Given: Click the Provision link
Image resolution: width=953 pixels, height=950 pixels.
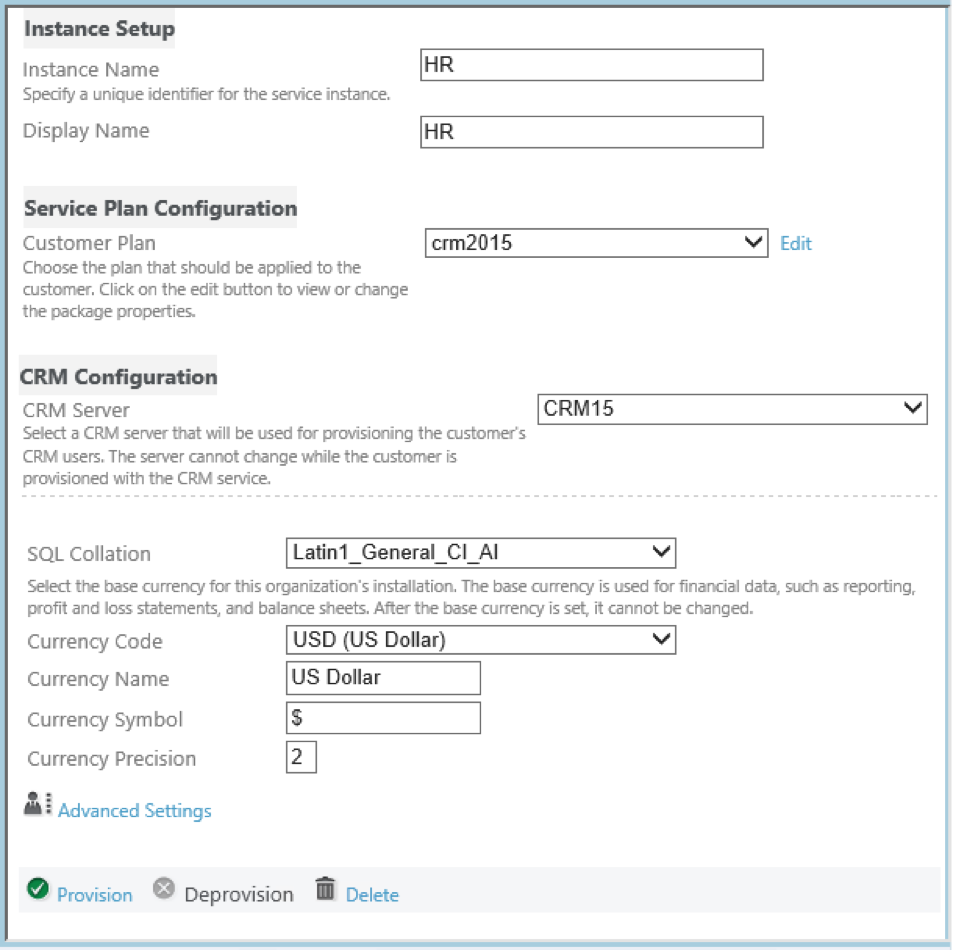Looking at the screenshot, I should [94, 895].
